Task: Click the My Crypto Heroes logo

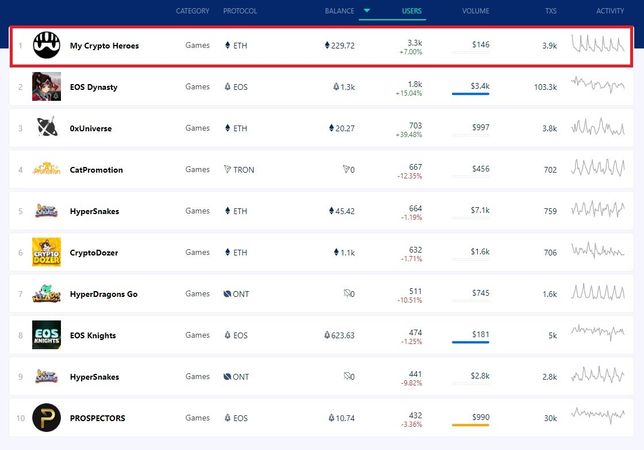Action: point(46,45)
